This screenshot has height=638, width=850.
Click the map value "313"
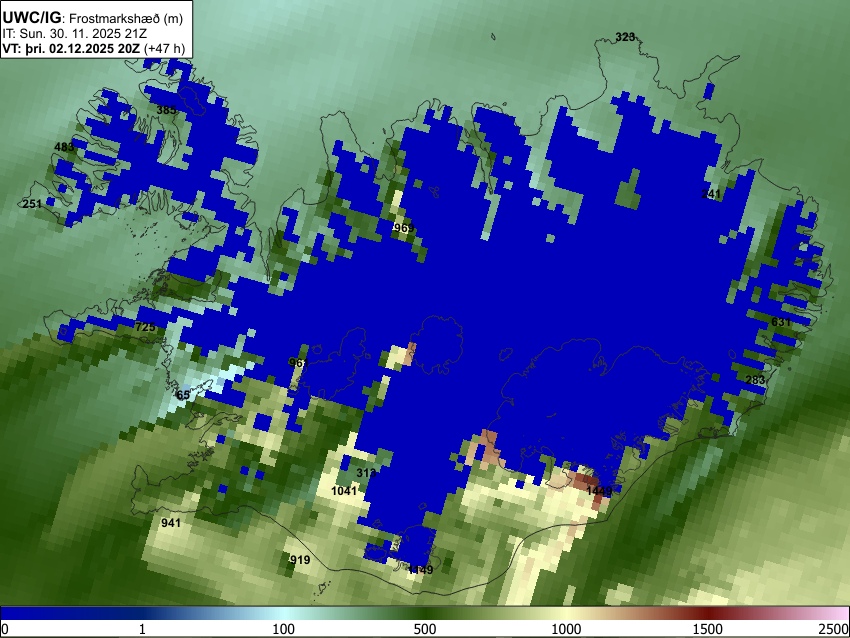pyautogui.click(x=366, y=473)
